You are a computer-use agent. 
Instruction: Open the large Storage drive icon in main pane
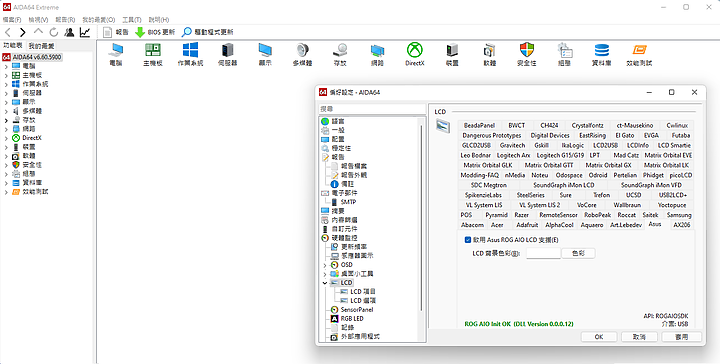340,50
